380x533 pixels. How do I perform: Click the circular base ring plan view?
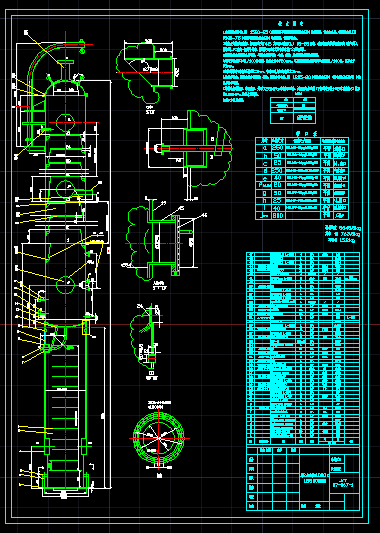click(x=158, y=438)
